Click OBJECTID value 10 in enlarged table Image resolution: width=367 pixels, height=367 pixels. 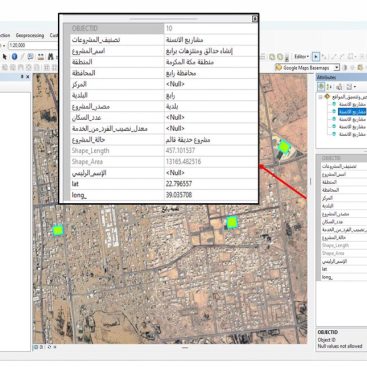[x=169, y=28]
